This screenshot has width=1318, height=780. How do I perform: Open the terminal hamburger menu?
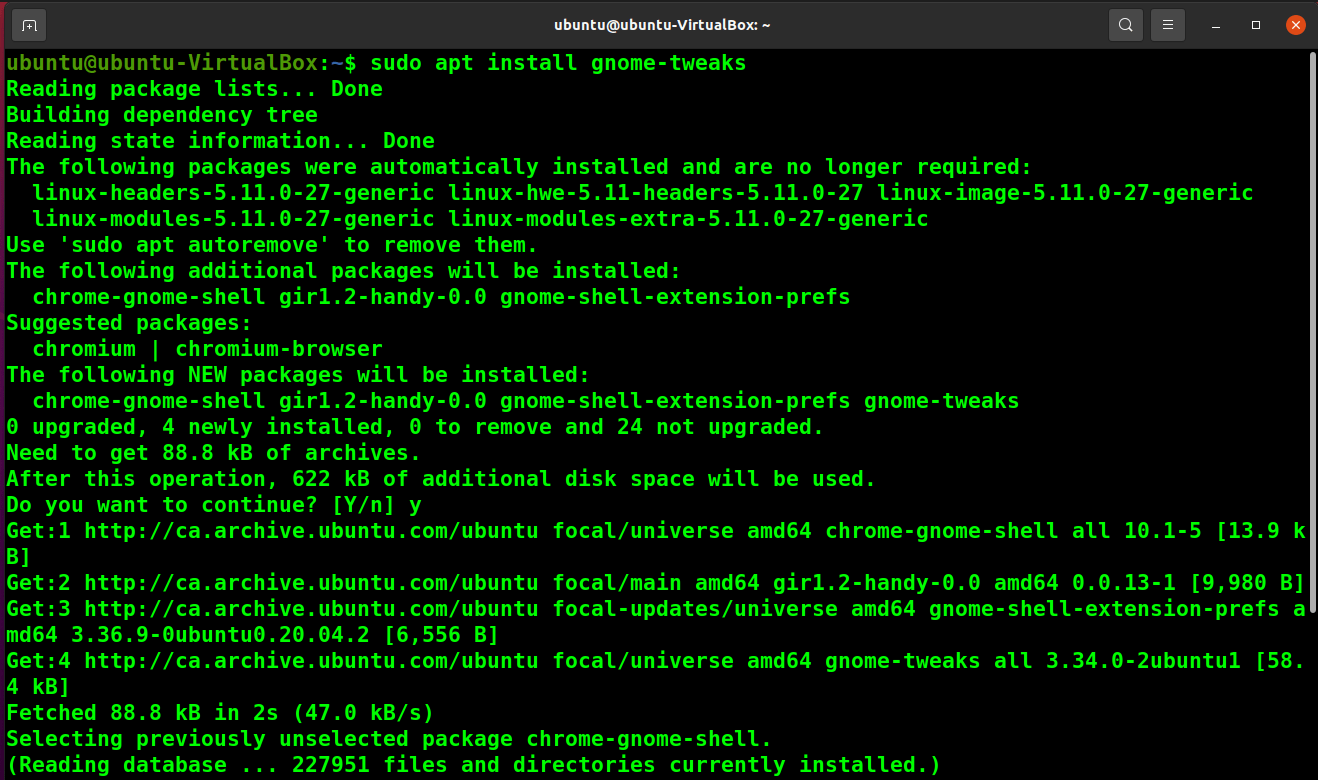click(1167, 25)
